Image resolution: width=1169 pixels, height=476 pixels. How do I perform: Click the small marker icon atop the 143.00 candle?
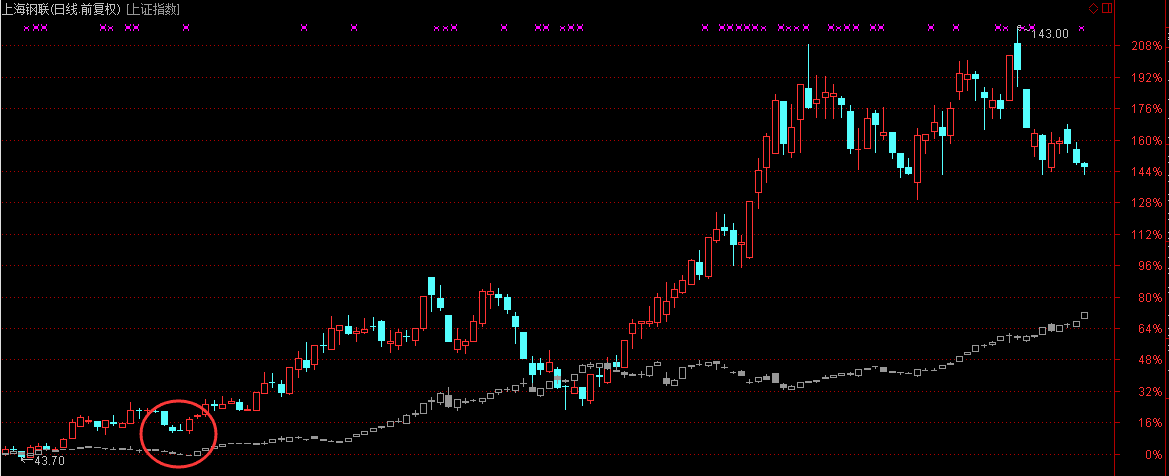point(1020,28)
